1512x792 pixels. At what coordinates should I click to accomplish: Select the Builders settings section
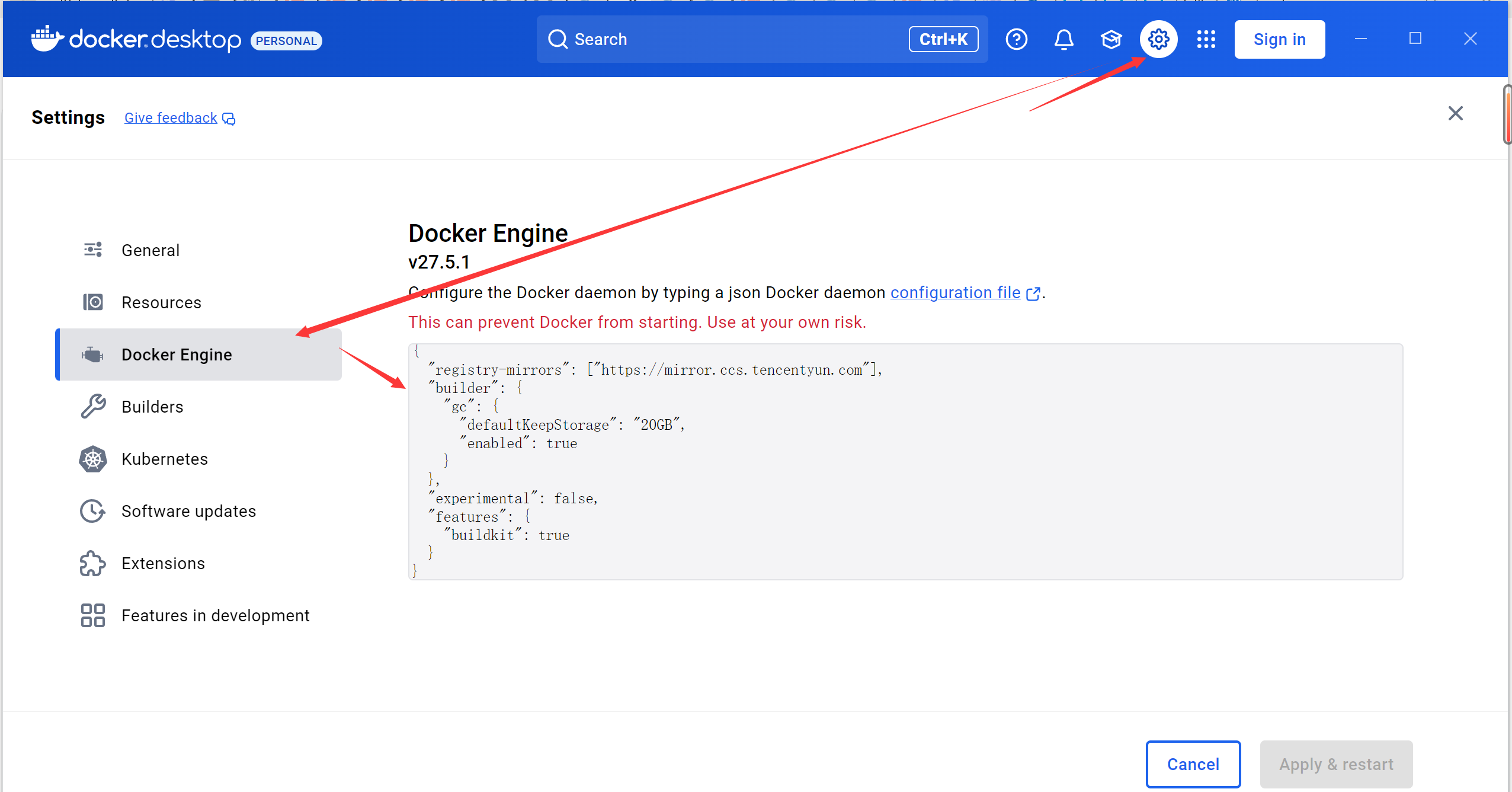click(x=152, y=407)
